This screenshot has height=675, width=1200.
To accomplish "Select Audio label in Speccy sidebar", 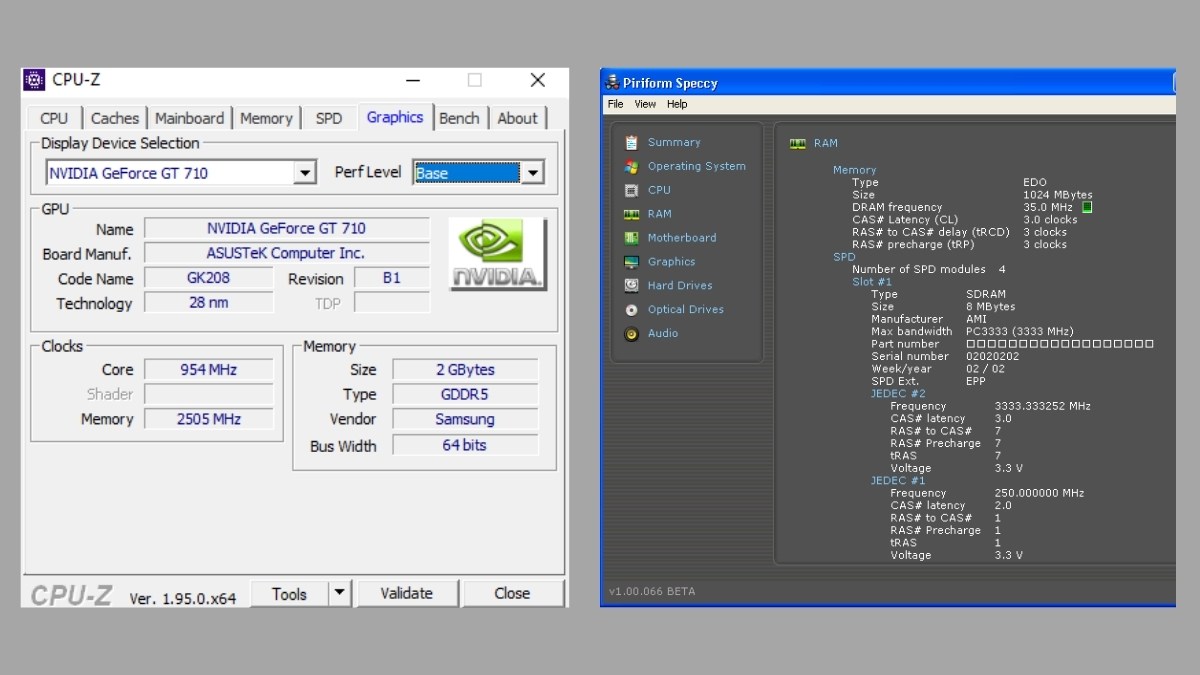I will [663, 333].
